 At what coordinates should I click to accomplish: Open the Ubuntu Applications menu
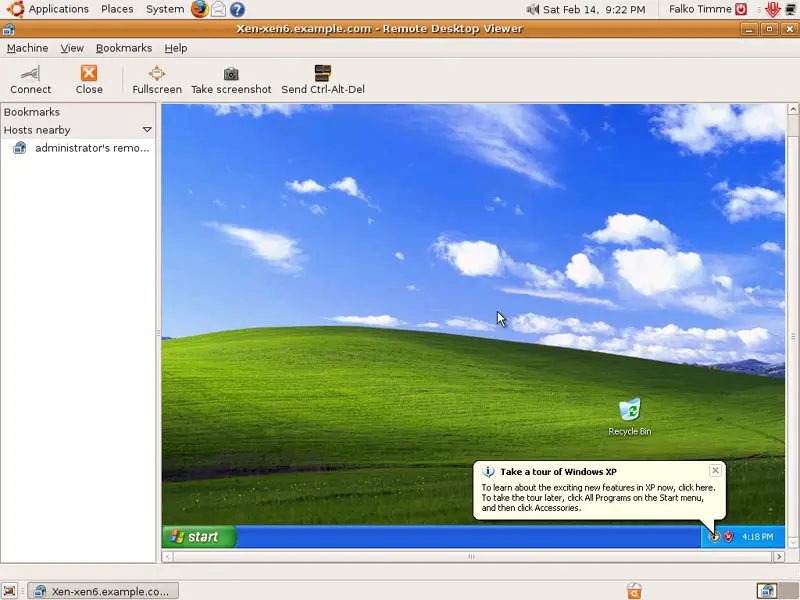pyautogui.click(x=58, y=9)
